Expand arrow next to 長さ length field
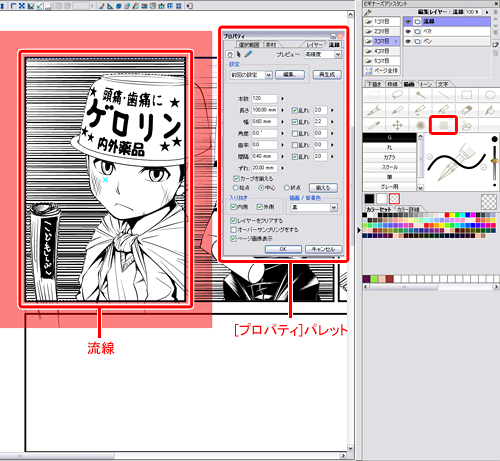500x461 pixels. (x=282, y=110)
